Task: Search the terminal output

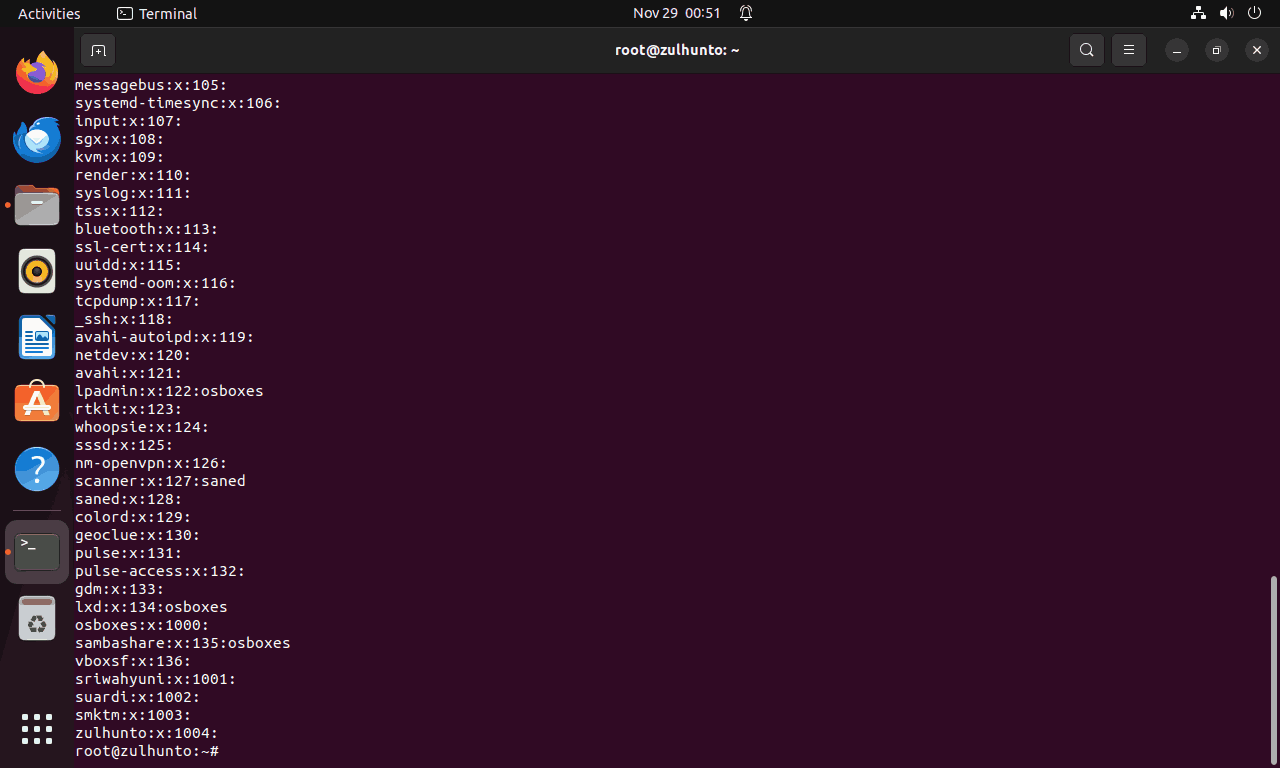Action: pyautogui.click(x=1087, y=50)
